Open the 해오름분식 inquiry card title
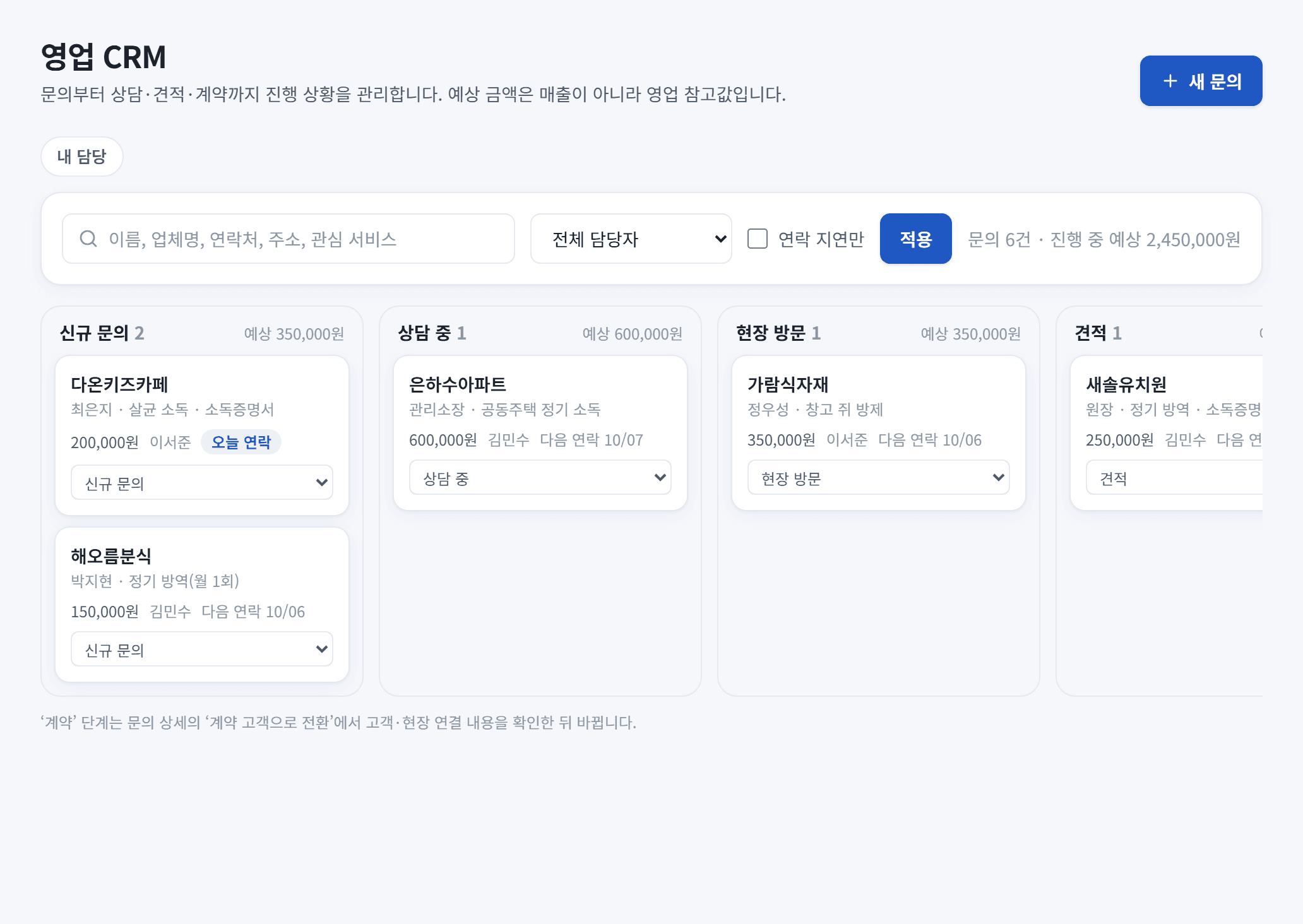 tap(111, 556)
